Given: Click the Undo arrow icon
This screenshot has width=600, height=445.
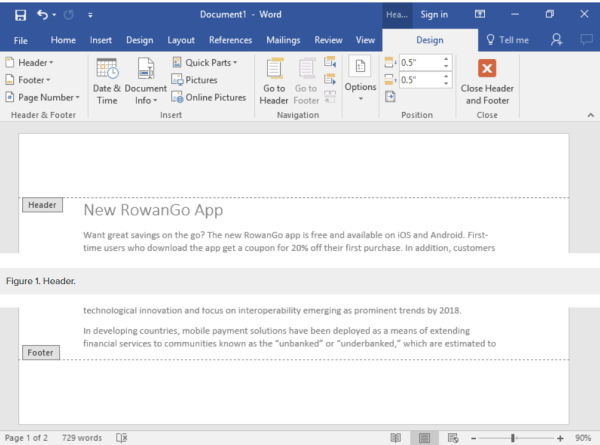Looking at the screenshot, I should [x=41, y=15].
